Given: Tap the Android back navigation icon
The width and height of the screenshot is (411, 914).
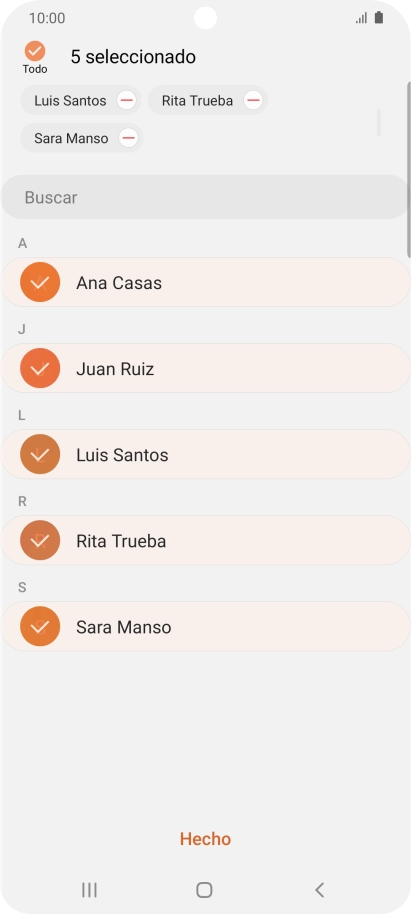Looking at the screenshot, I should click(319, 890).
